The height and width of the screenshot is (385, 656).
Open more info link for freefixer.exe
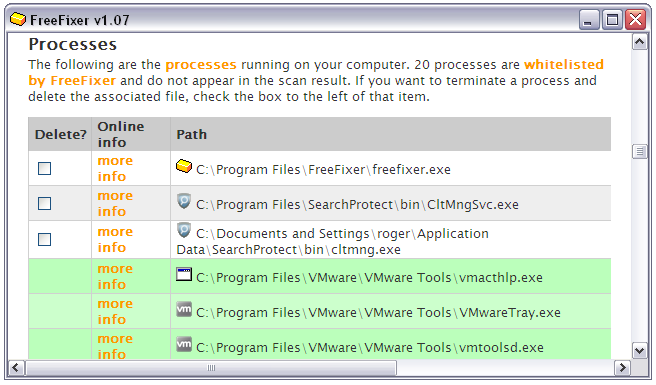[x=115, y=169]
